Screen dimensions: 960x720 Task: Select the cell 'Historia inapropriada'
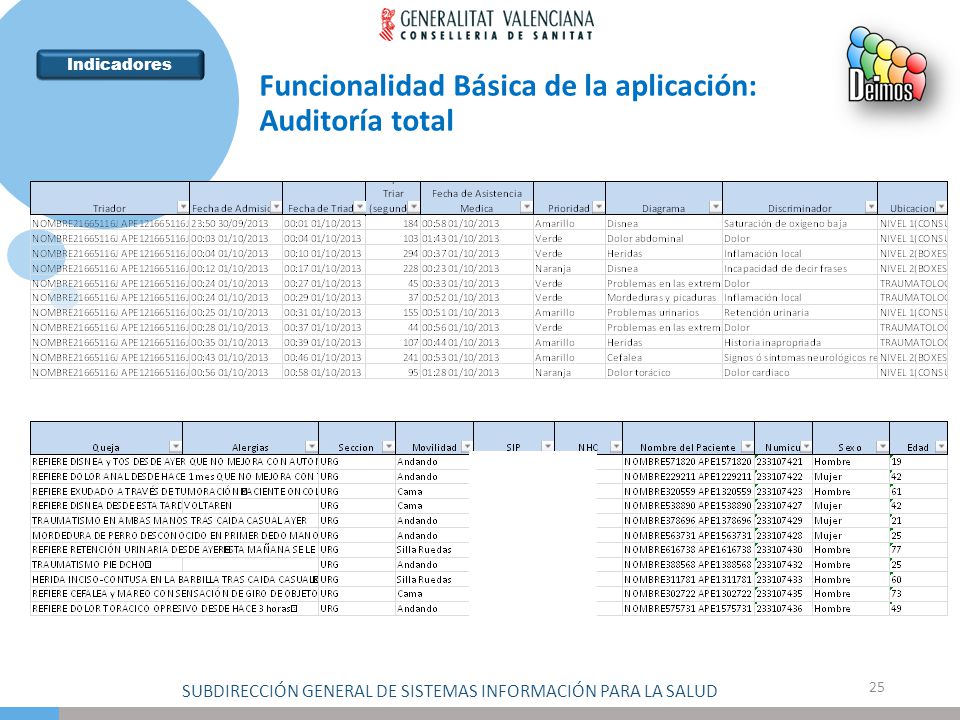(800, 342)
